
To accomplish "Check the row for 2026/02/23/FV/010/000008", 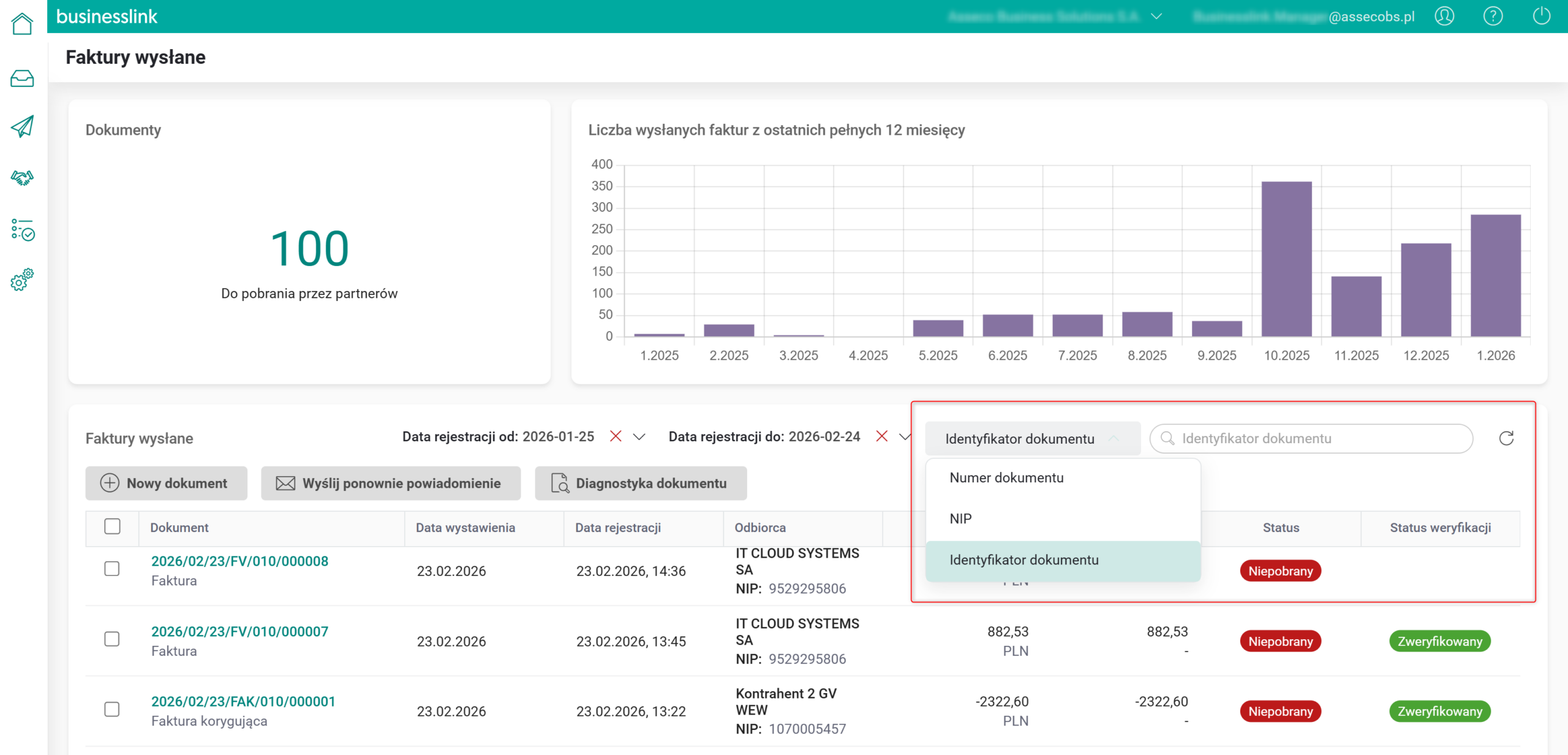I will [x=112, y=569].
